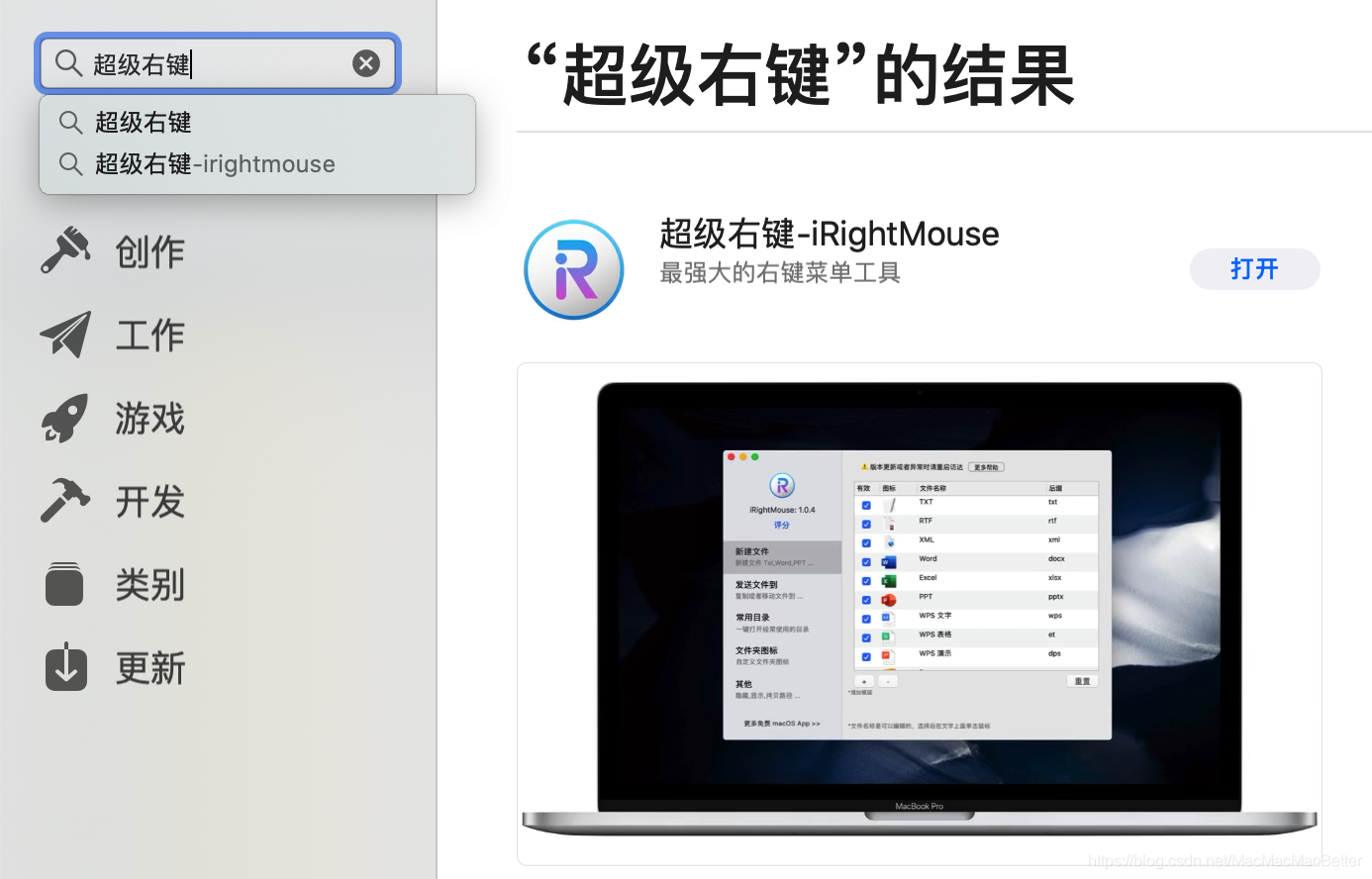Click the hammer icon for 开发
1372x879 pixels.
(x=65, y=500)
